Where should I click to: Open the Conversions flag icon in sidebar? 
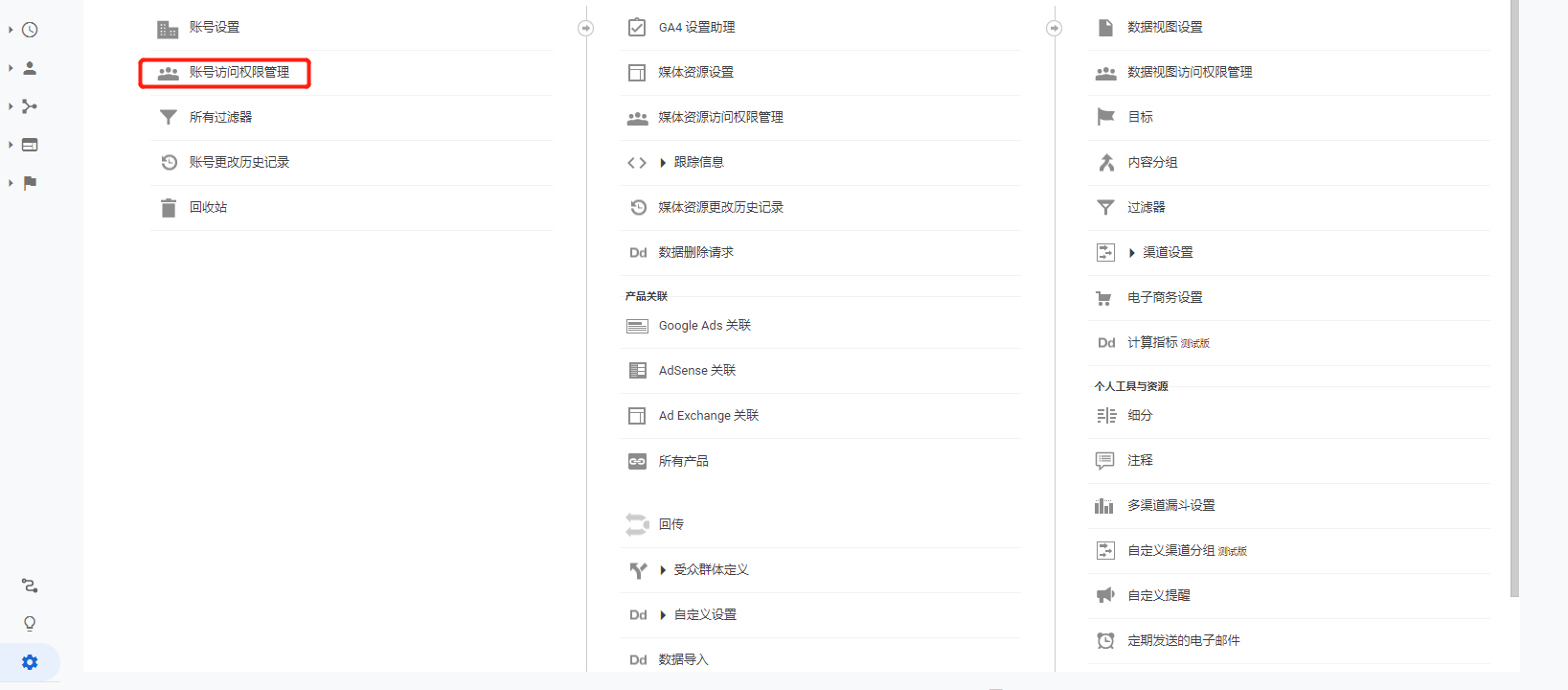click(x=30, y=183)
